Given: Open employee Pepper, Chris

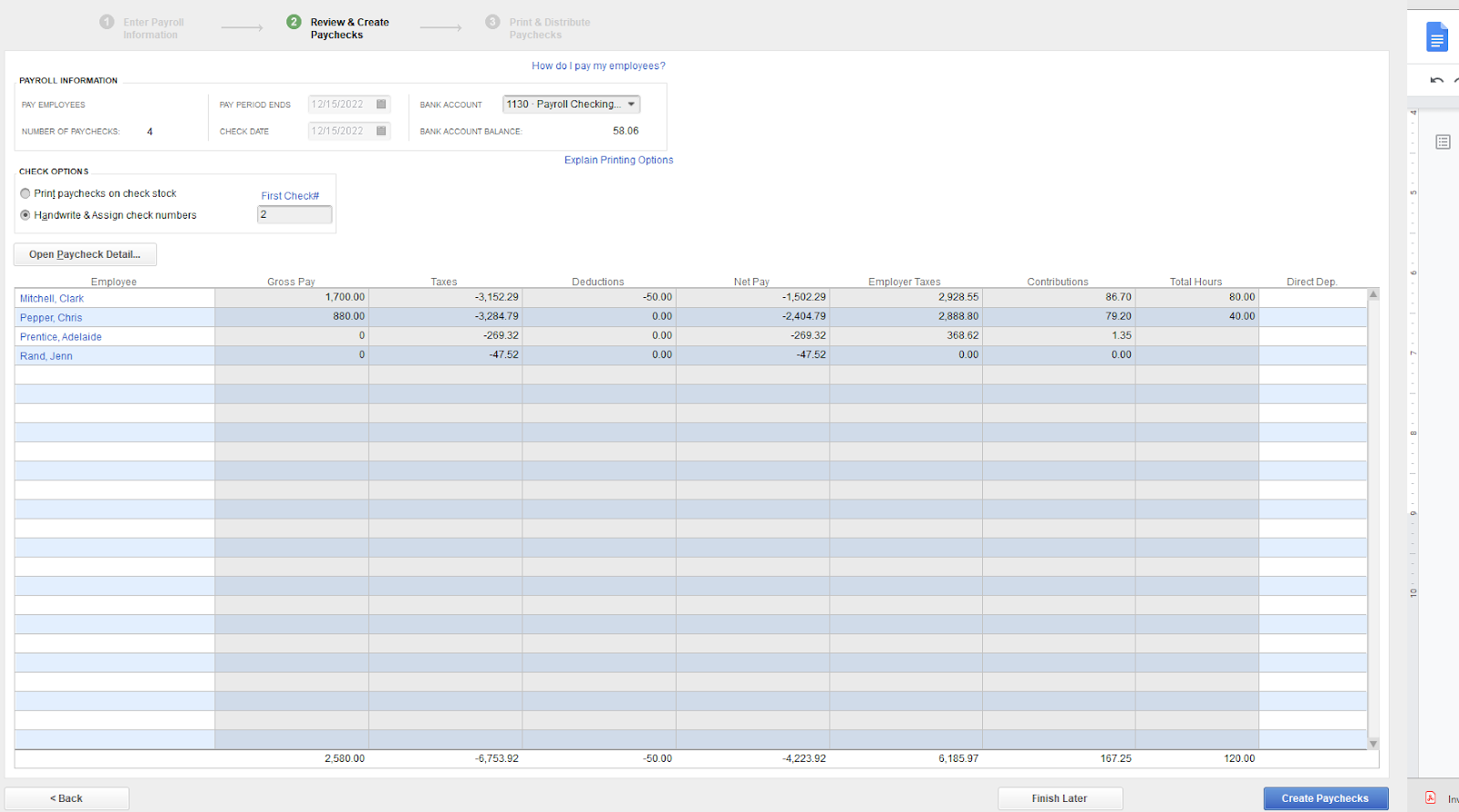Looking at the screenshot, I should [51, 317].
